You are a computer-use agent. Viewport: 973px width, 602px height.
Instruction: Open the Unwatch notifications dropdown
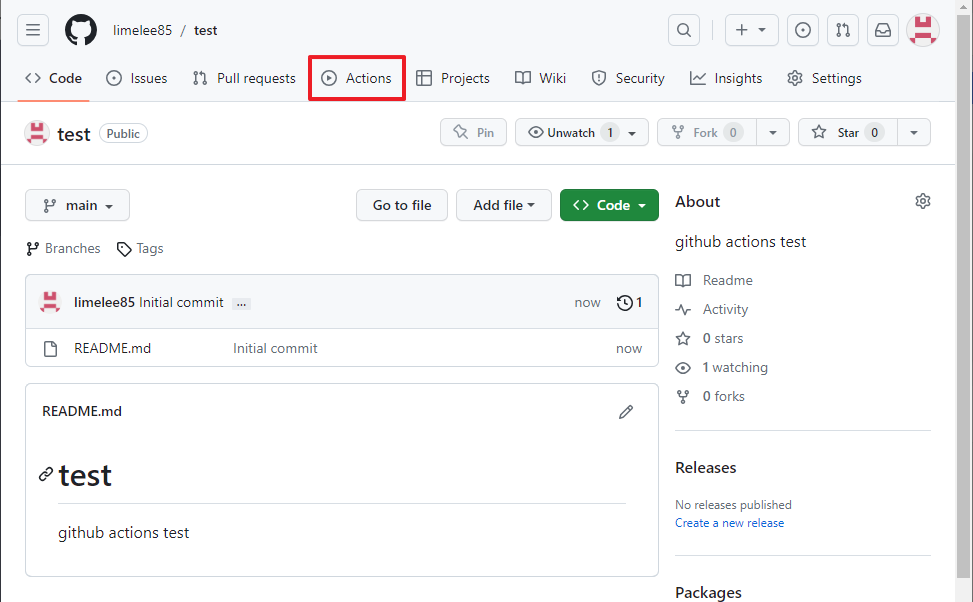tap(581, 132)
